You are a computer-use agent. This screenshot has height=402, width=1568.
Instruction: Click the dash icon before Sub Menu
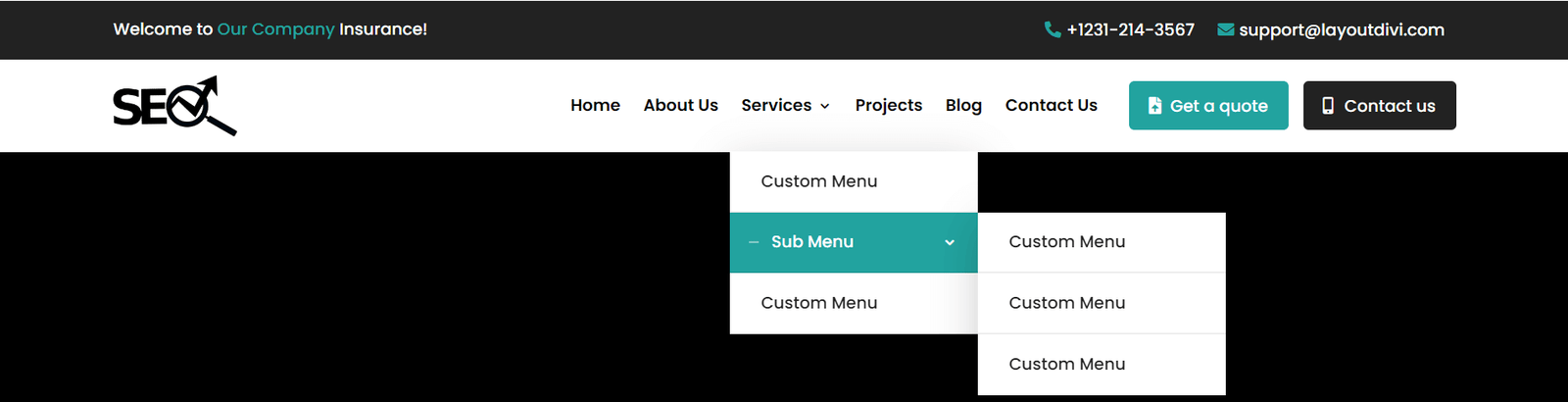(754, 242)
